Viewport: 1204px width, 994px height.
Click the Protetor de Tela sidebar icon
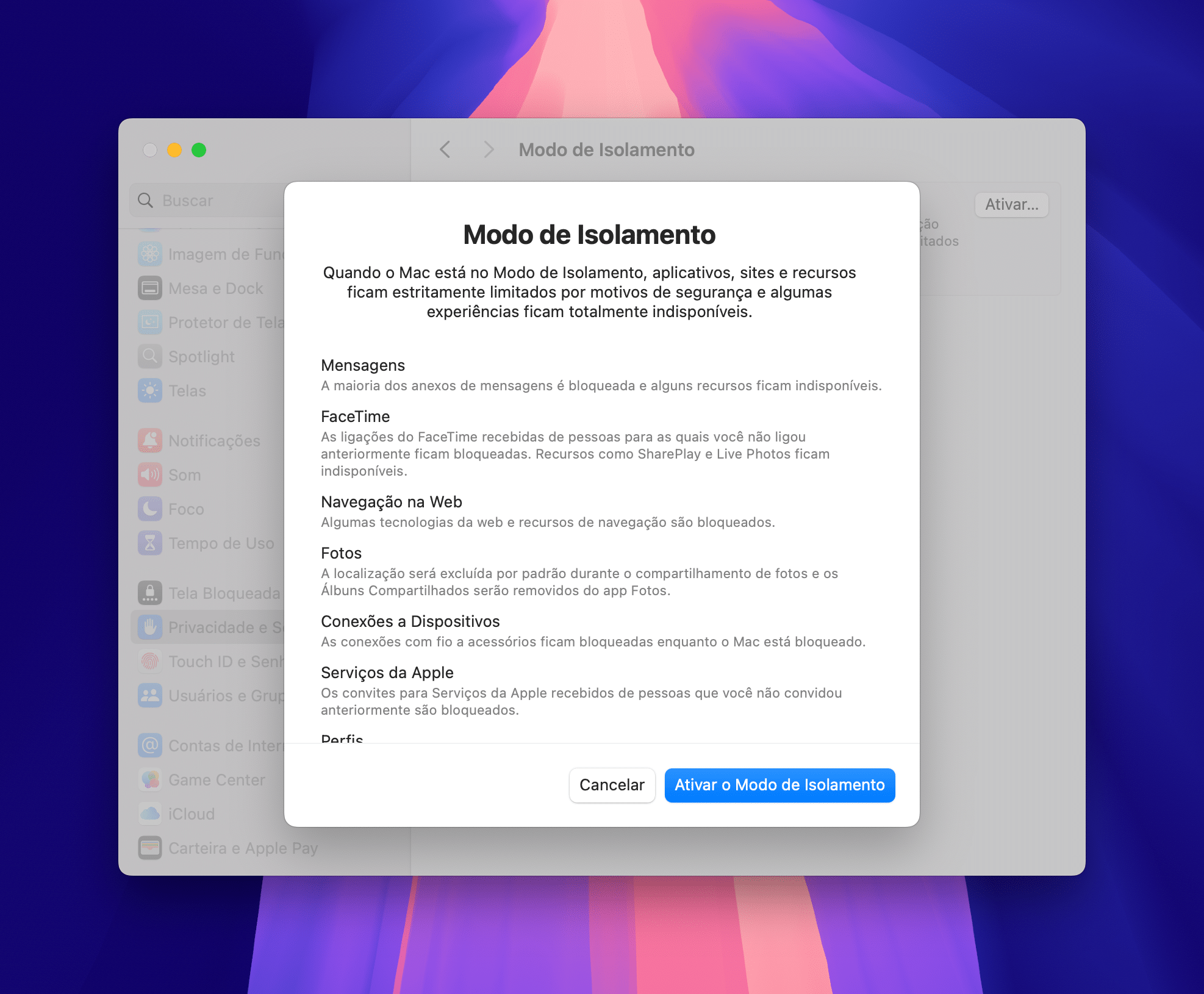(x=150, y=322)
